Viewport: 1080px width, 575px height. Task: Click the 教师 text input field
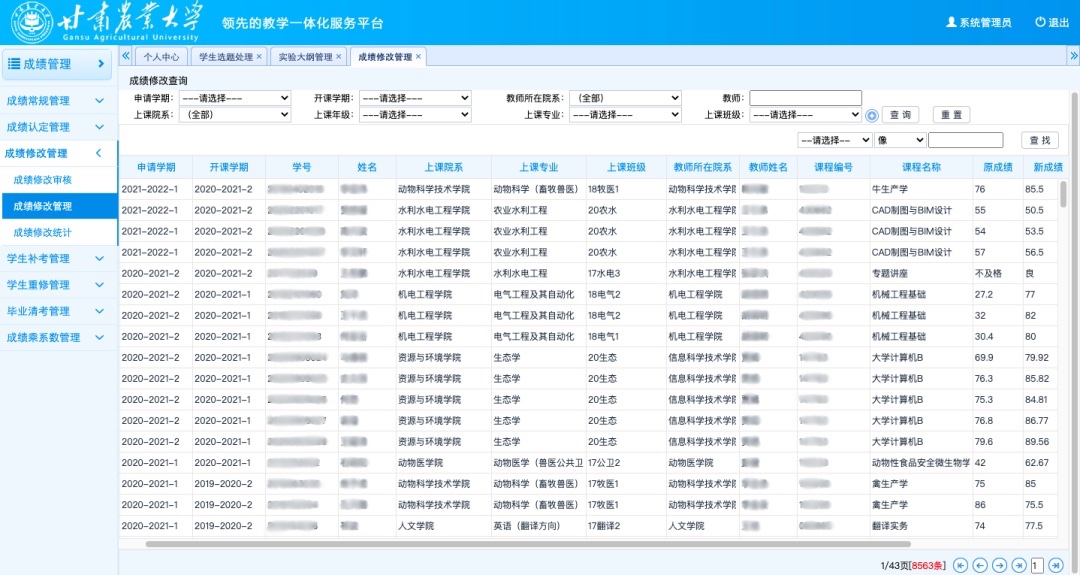click(x=805, y=98)
